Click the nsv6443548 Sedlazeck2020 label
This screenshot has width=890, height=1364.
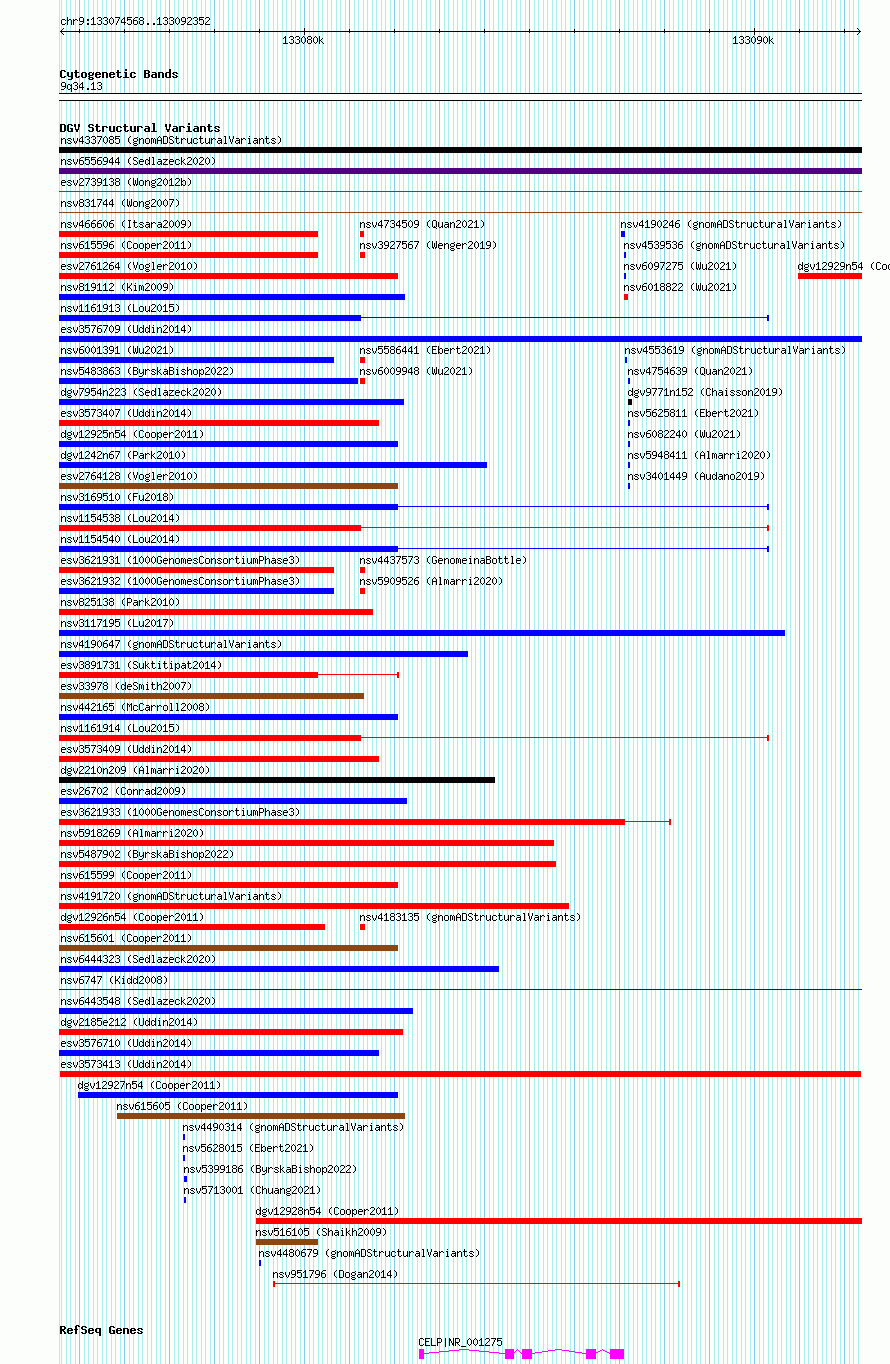138,1001
